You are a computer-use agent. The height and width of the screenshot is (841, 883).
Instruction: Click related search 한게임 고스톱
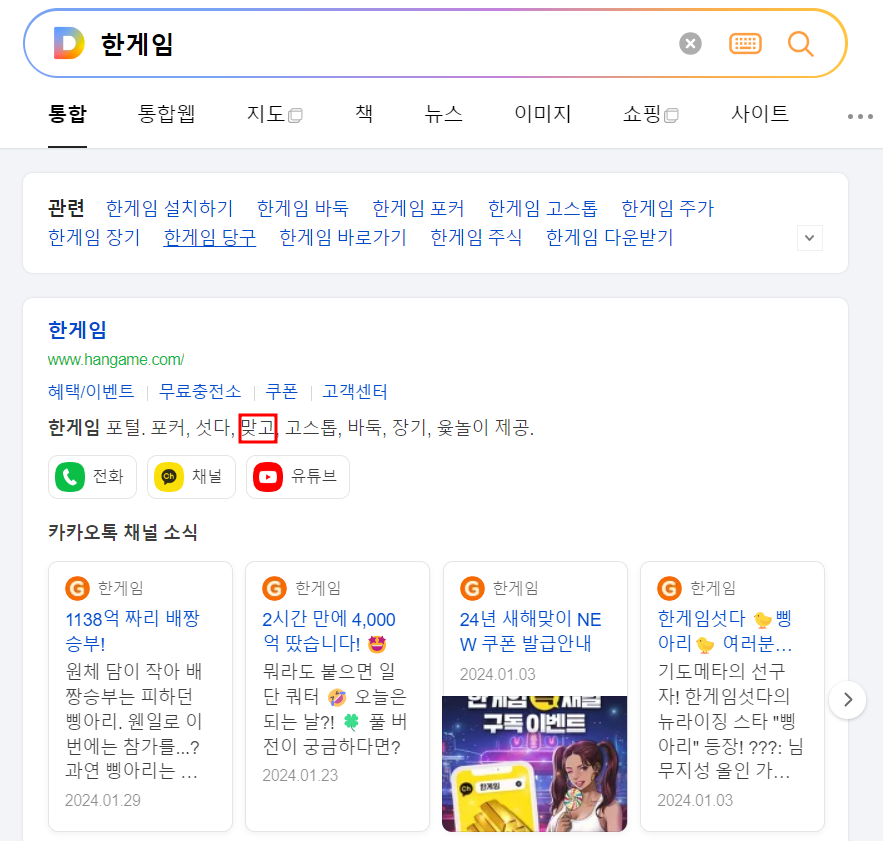pos(542,208)
